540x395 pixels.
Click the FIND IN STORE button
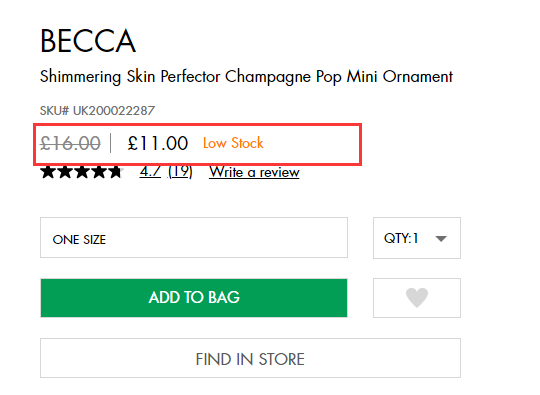coord(250,358)
